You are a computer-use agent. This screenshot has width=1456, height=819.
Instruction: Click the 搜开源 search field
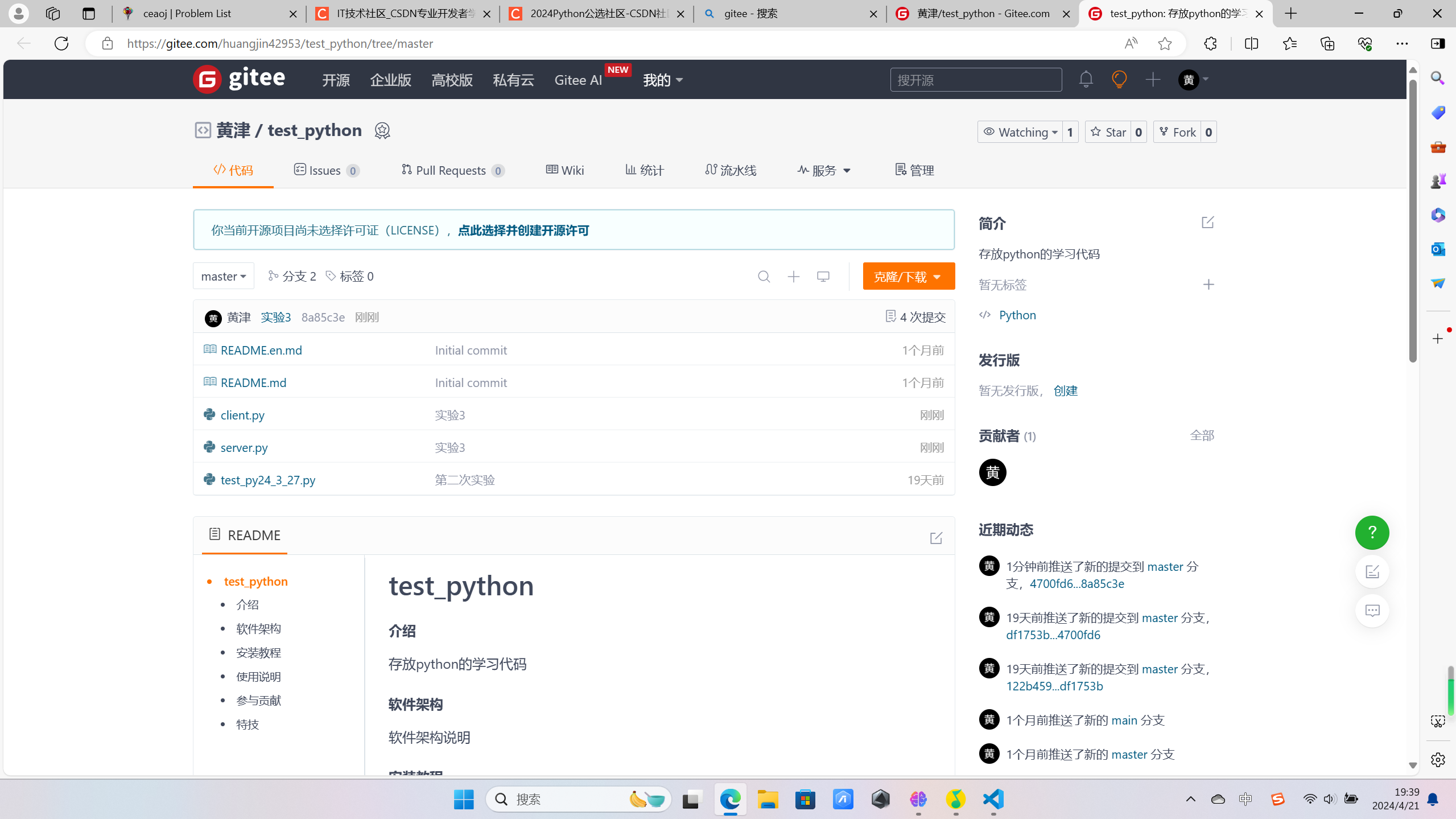click(x=976, y=80)
